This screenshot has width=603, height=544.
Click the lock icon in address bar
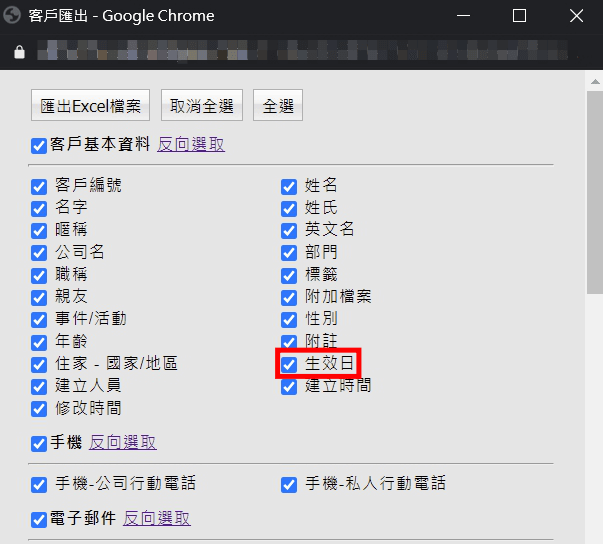[x=18, y=51]
